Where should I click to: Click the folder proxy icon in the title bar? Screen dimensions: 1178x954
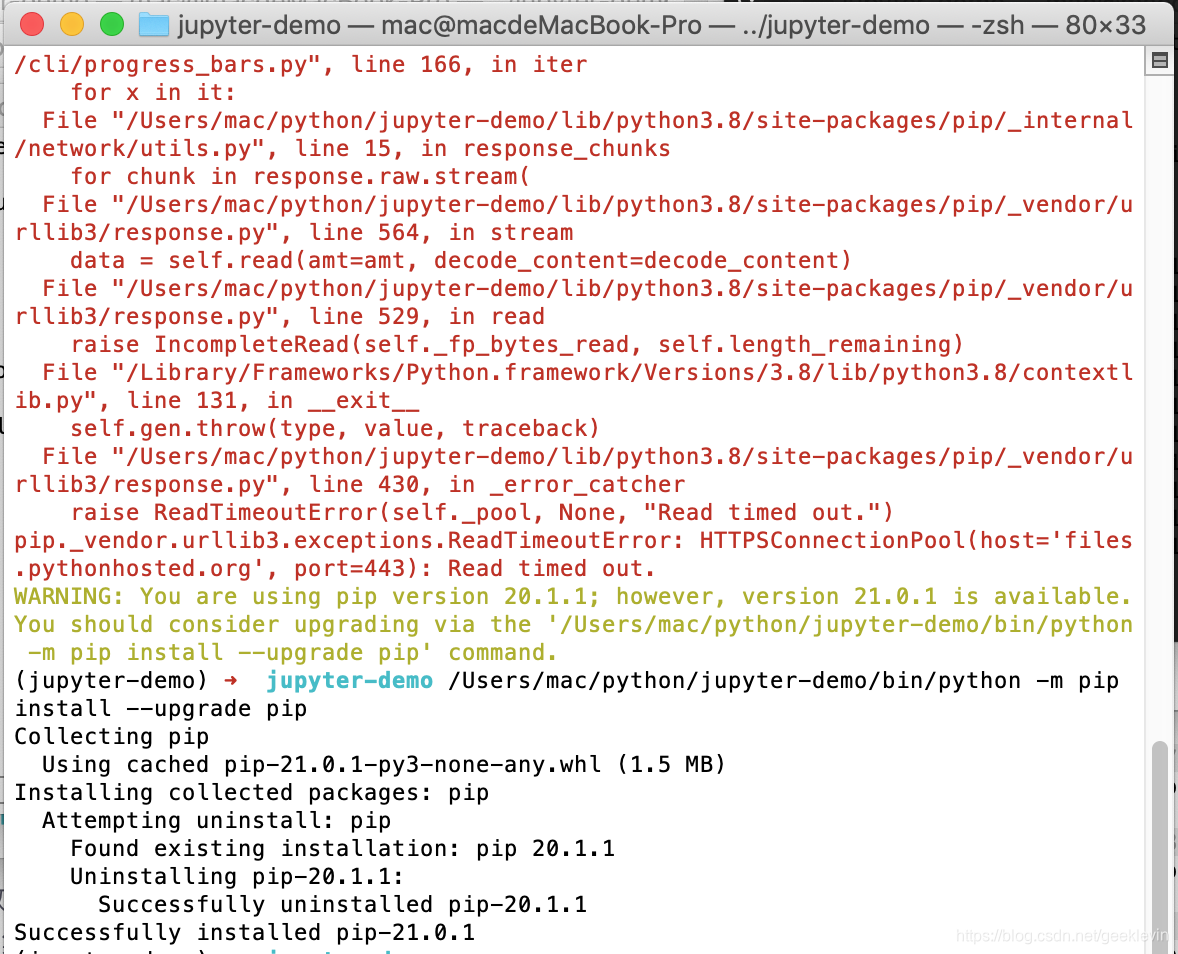tap(154, 25)
